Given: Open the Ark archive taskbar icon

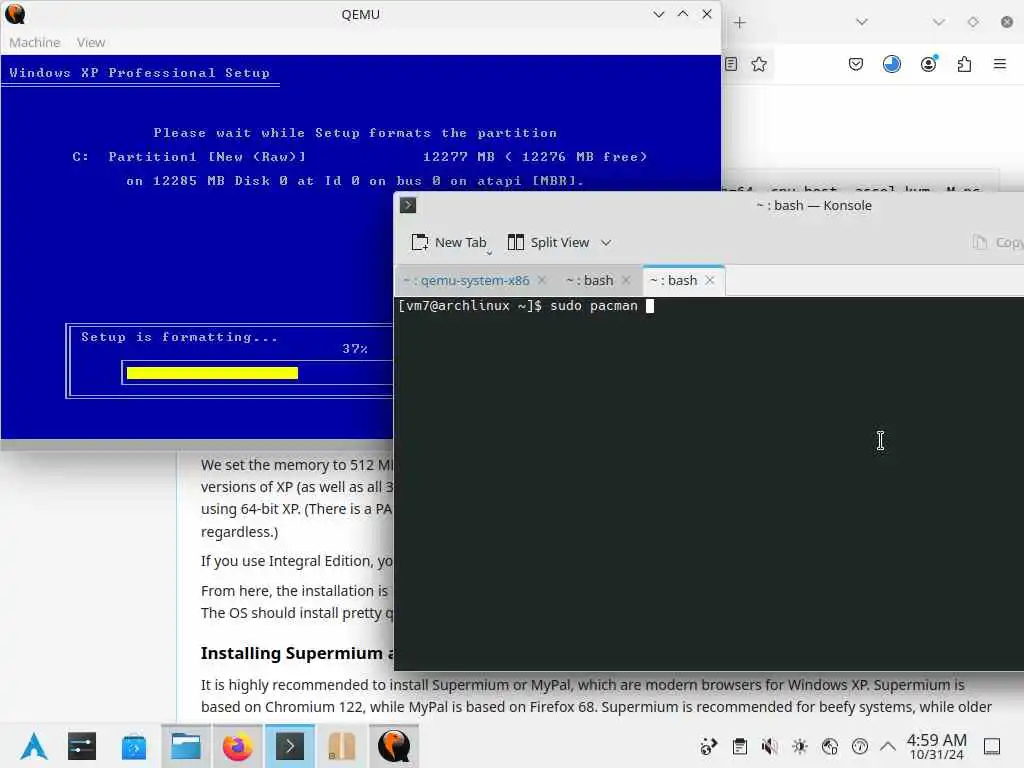Looking at the screenshot, I should 341,746.
